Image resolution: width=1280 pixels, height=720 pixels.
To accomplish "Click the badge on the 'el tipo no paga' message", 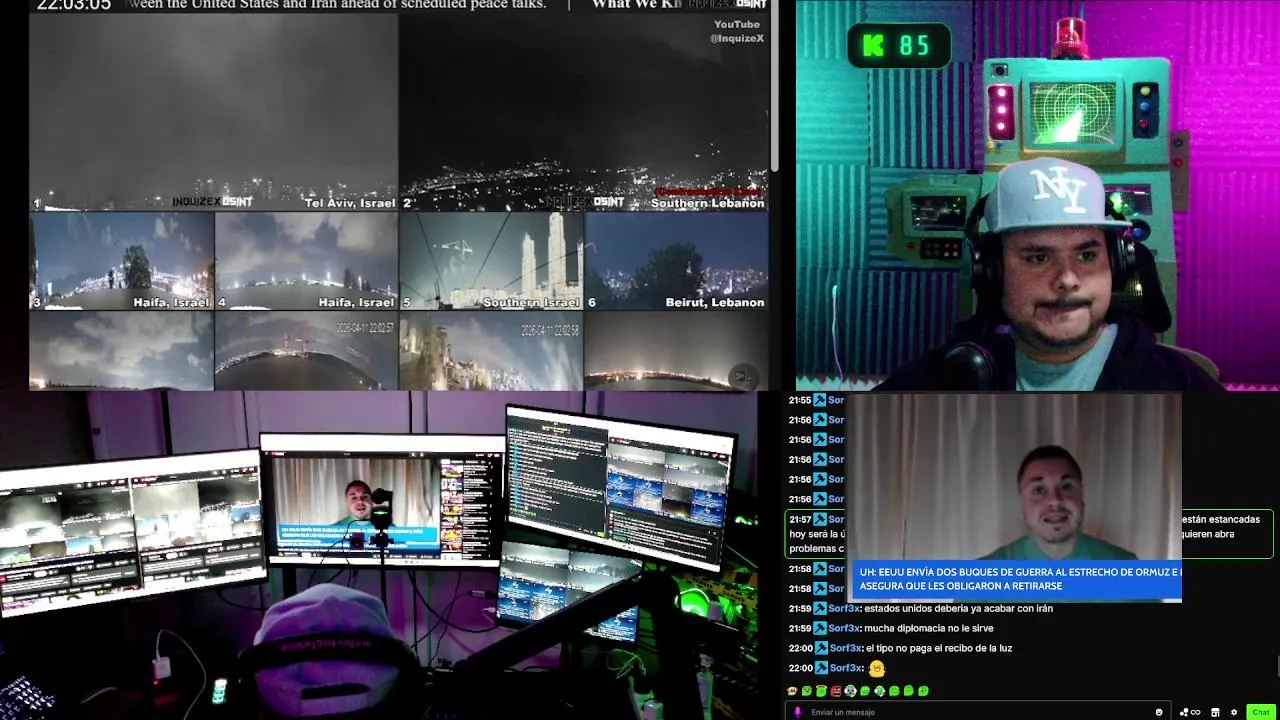I will (x=821, y=648).
